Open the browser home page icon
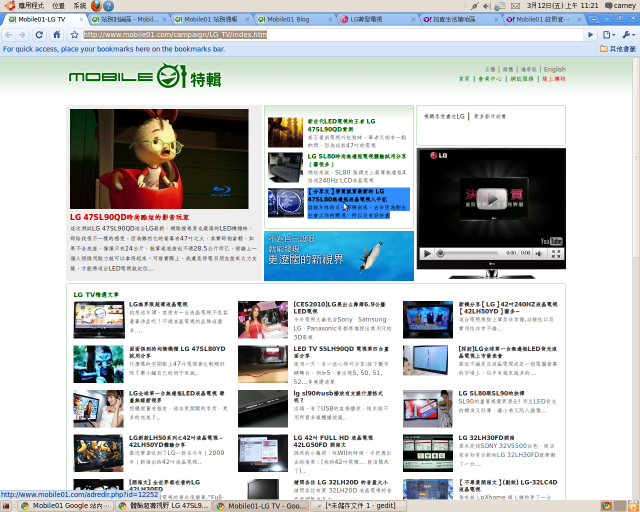Screen dimensions: 640x512 click(x=57, y=35)
